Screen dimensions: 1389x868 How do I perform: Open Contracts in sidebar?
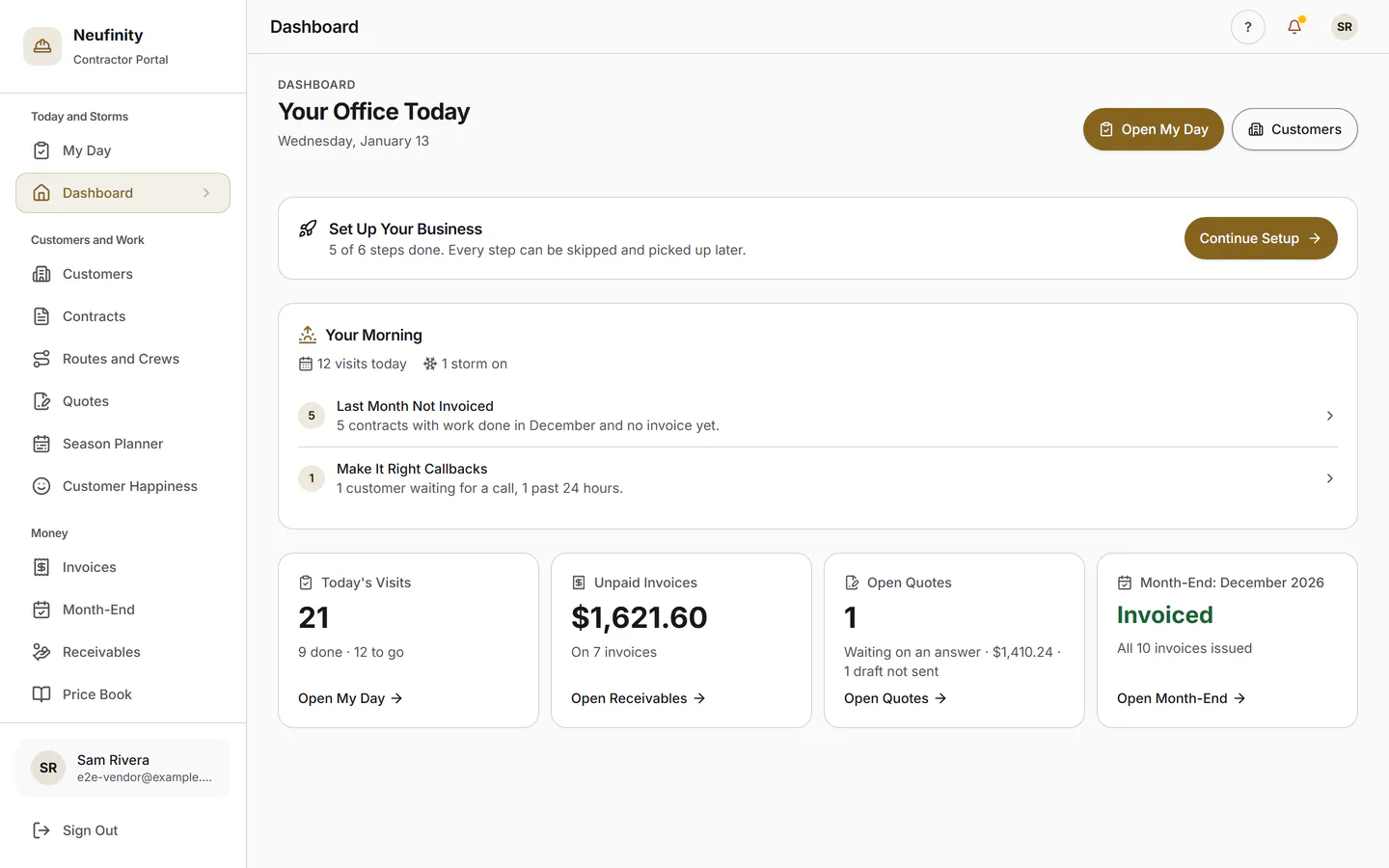[x=123, y=316]
